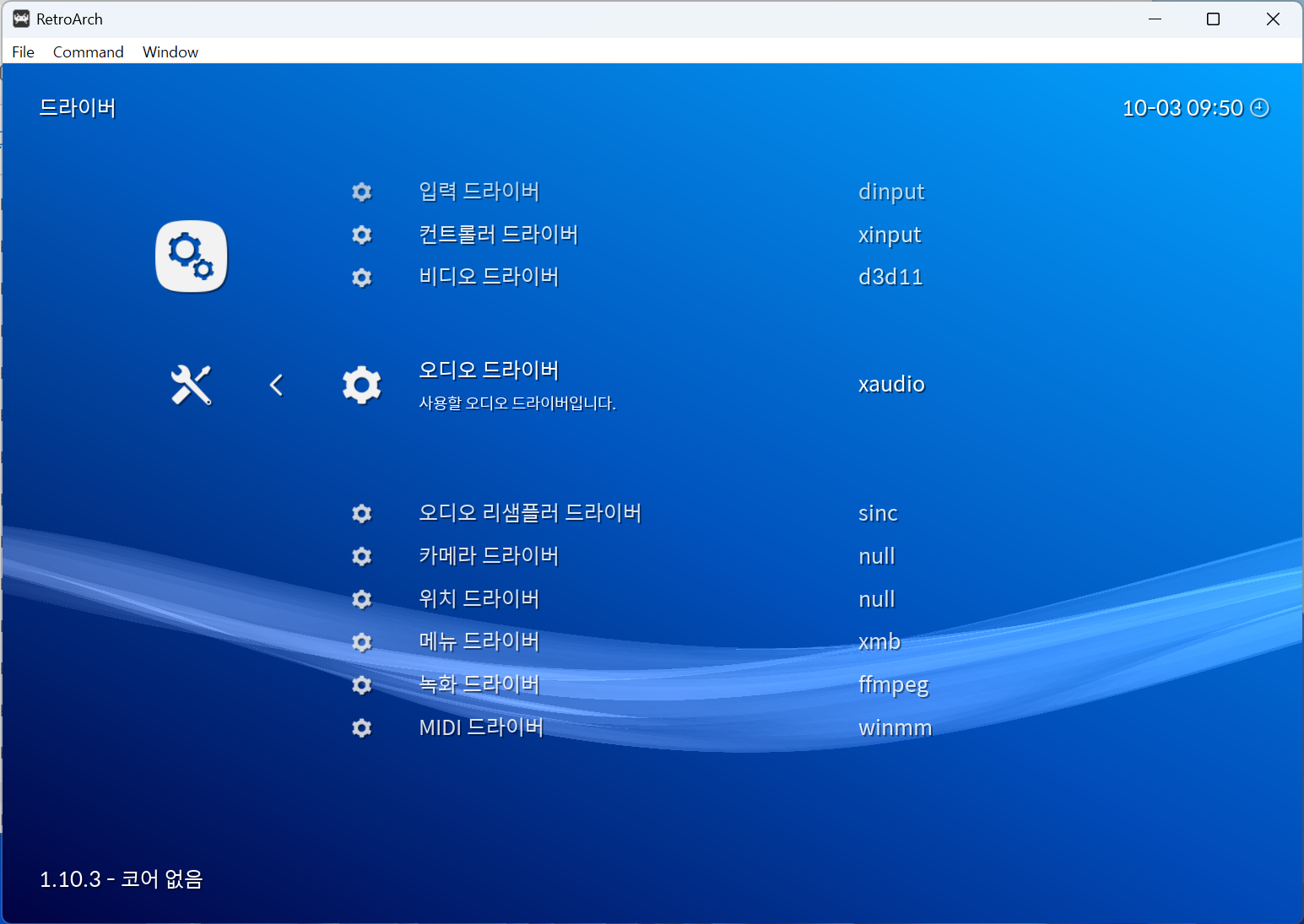Viewport: 1304px width, 924px height.
Task: Minimize the RetroArch window
Action: 1155,19
